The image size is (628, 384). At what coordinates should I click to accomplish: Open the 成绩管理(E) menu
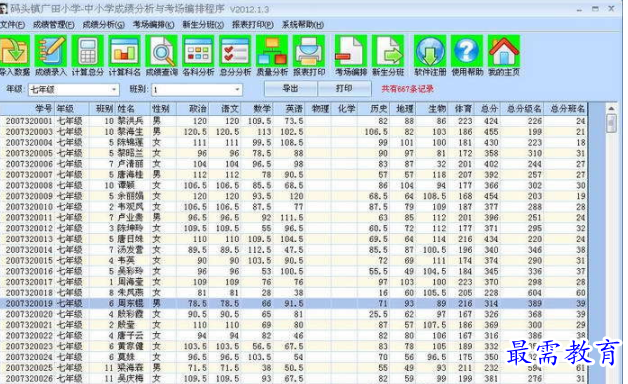tap(54, 25)
